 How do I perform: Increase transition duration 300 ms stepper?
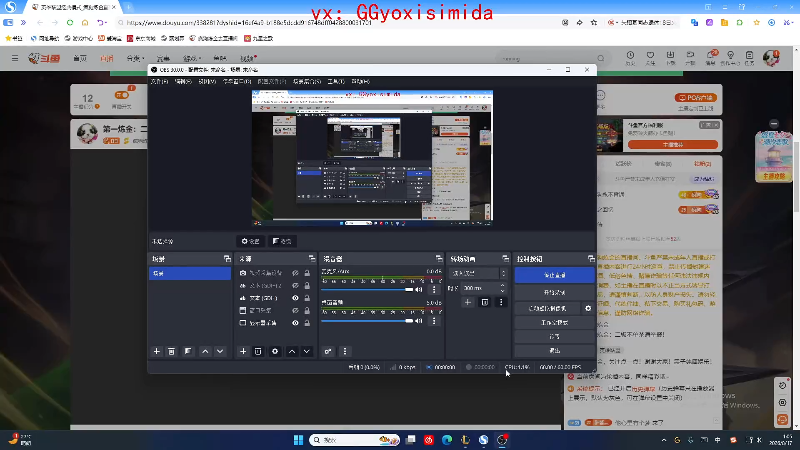503,286
